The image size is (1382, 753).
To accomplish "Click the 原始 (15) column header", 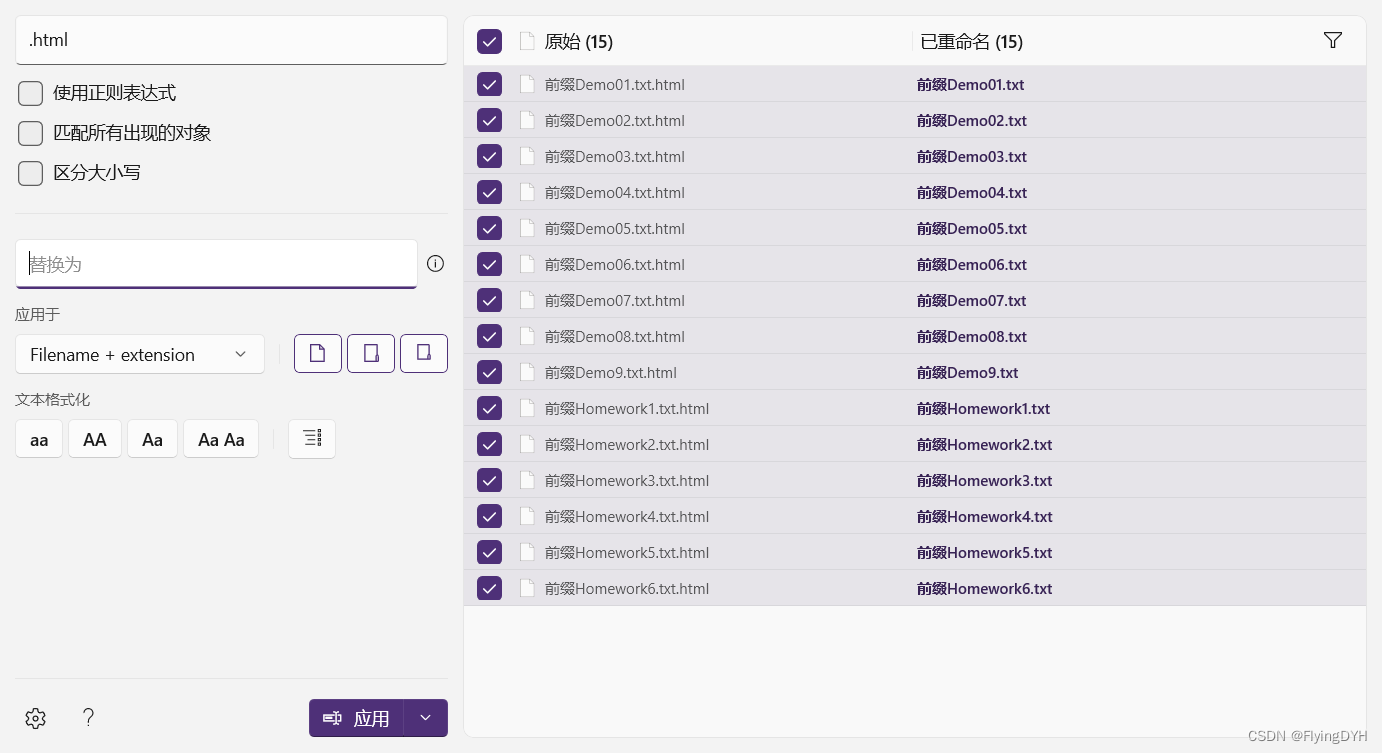I will click(x=579, y=42).
